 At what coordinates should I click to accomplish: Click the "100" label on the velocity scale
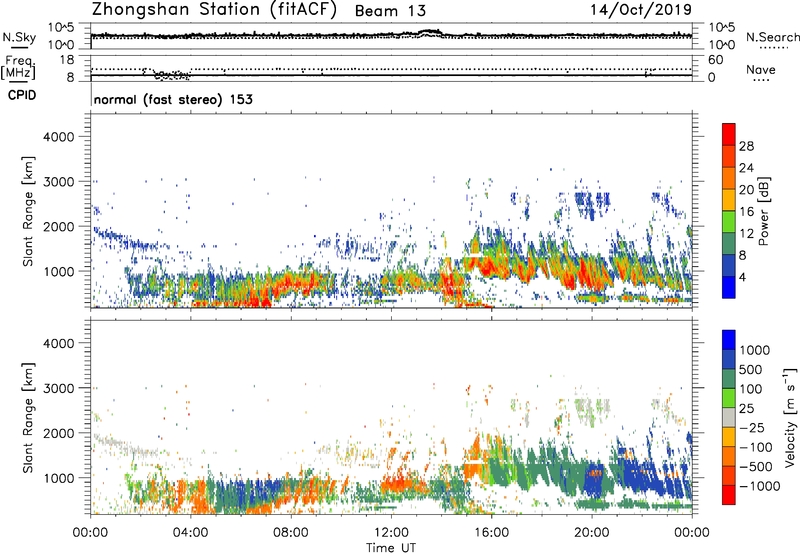point(751,389)
